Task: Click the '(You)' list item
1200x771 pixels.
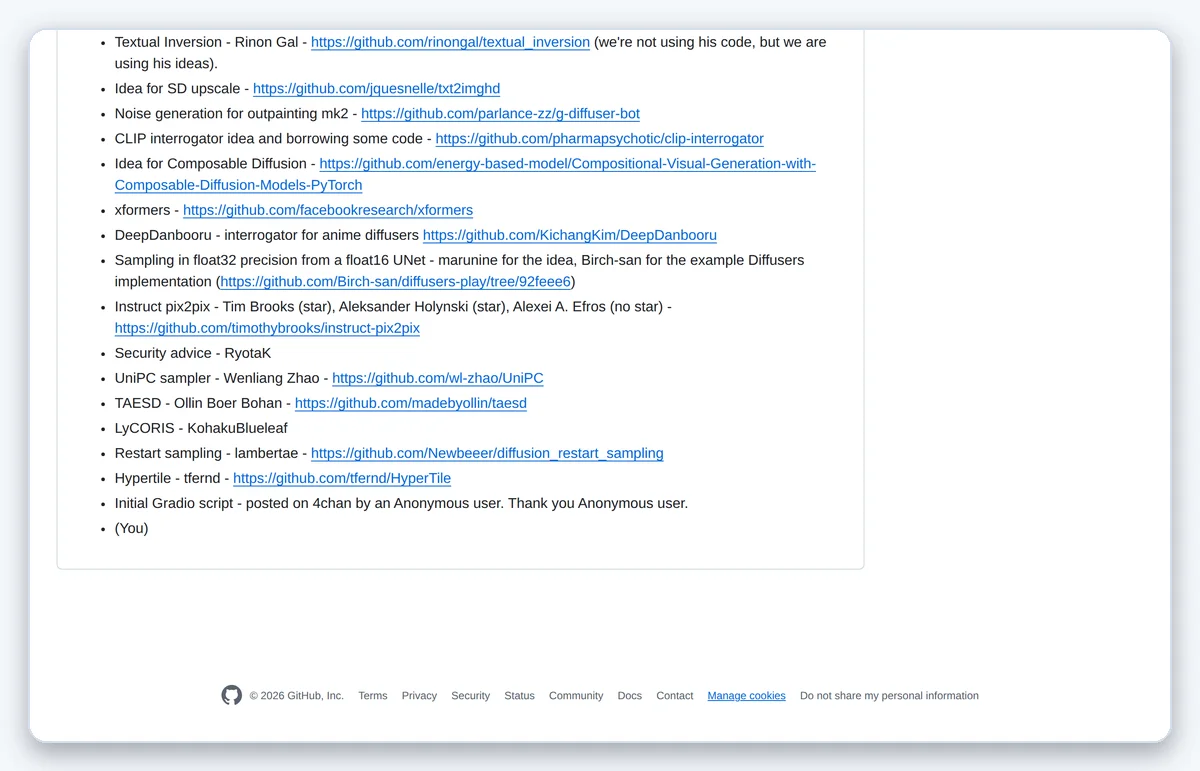Action: pyautogui.click(x=131, y=528)
